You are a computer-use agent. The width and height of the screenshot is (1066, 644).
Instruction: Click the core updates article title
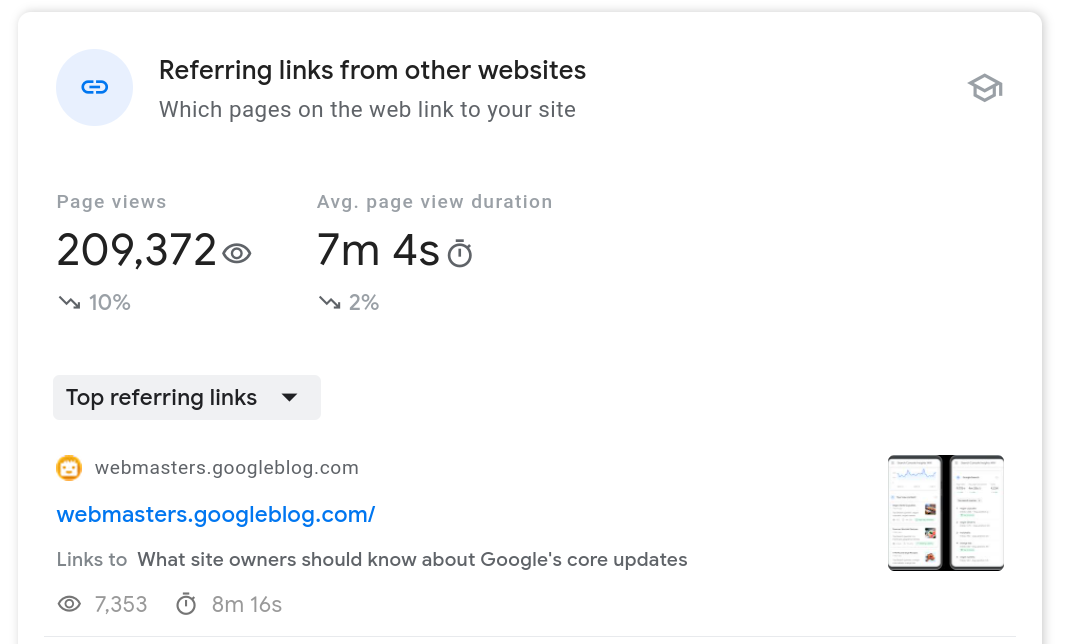(412, 559)
